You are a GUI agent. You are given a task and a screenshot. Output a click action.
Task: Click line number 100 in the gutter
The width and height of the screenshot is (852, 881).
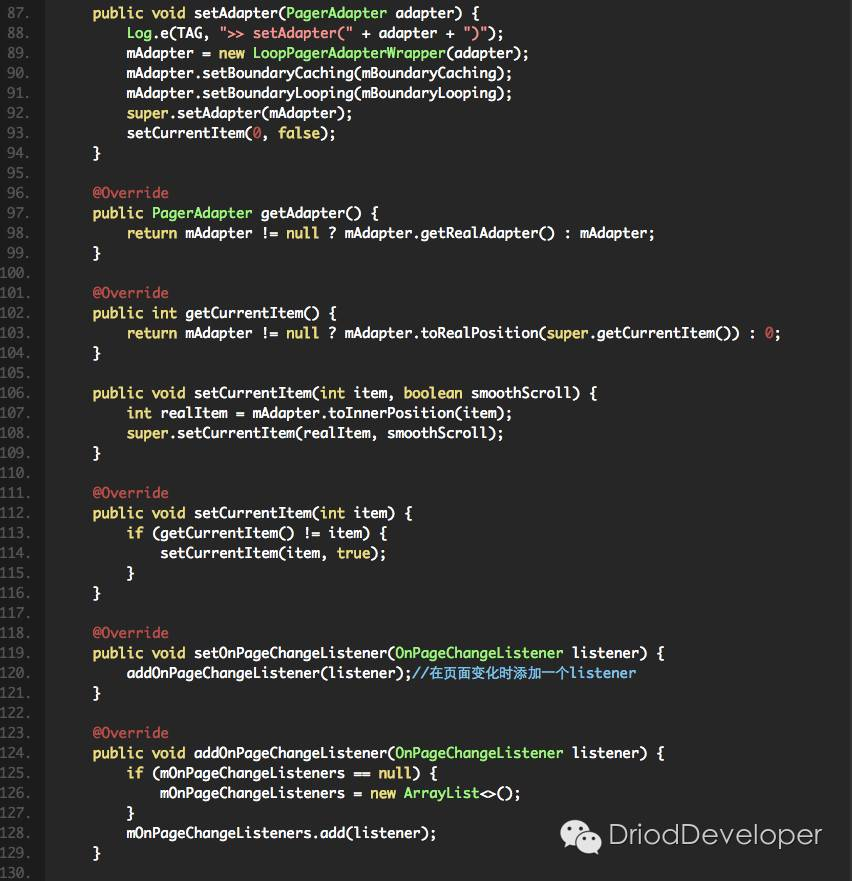tap(15, 273)
